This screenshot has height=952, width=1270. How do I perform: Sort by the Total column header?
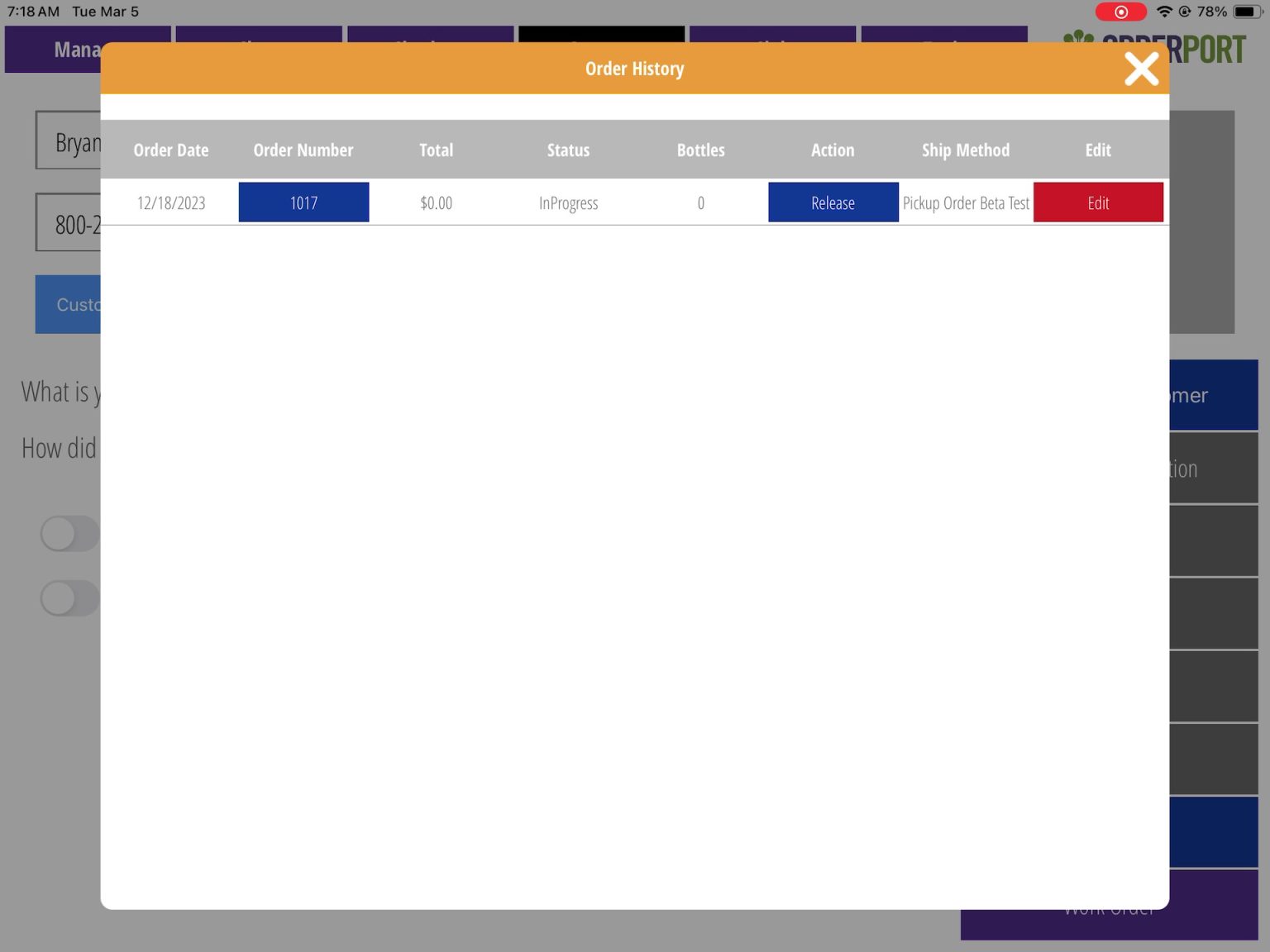[436, 150]
